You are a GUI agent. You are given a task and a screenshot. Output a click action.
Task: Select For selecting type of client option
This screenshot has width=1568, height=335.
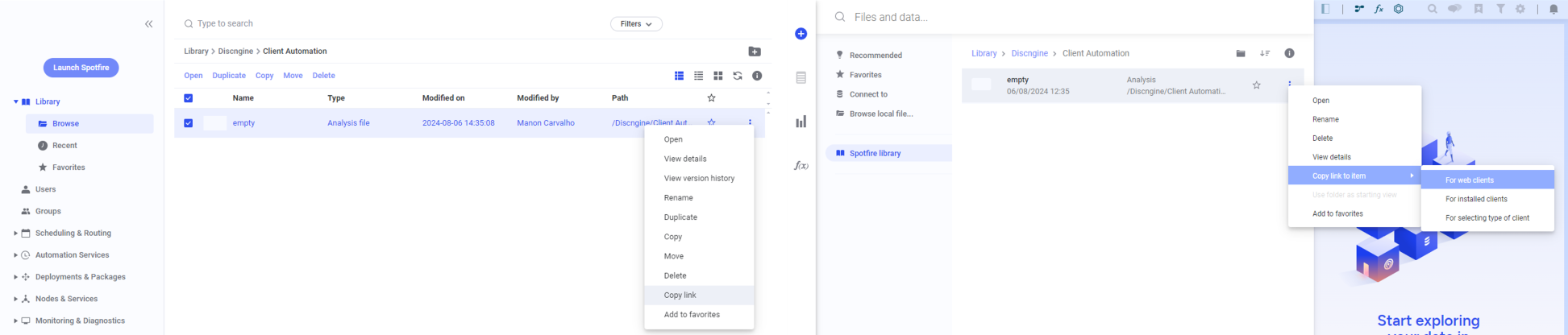tap(1487, 218)
